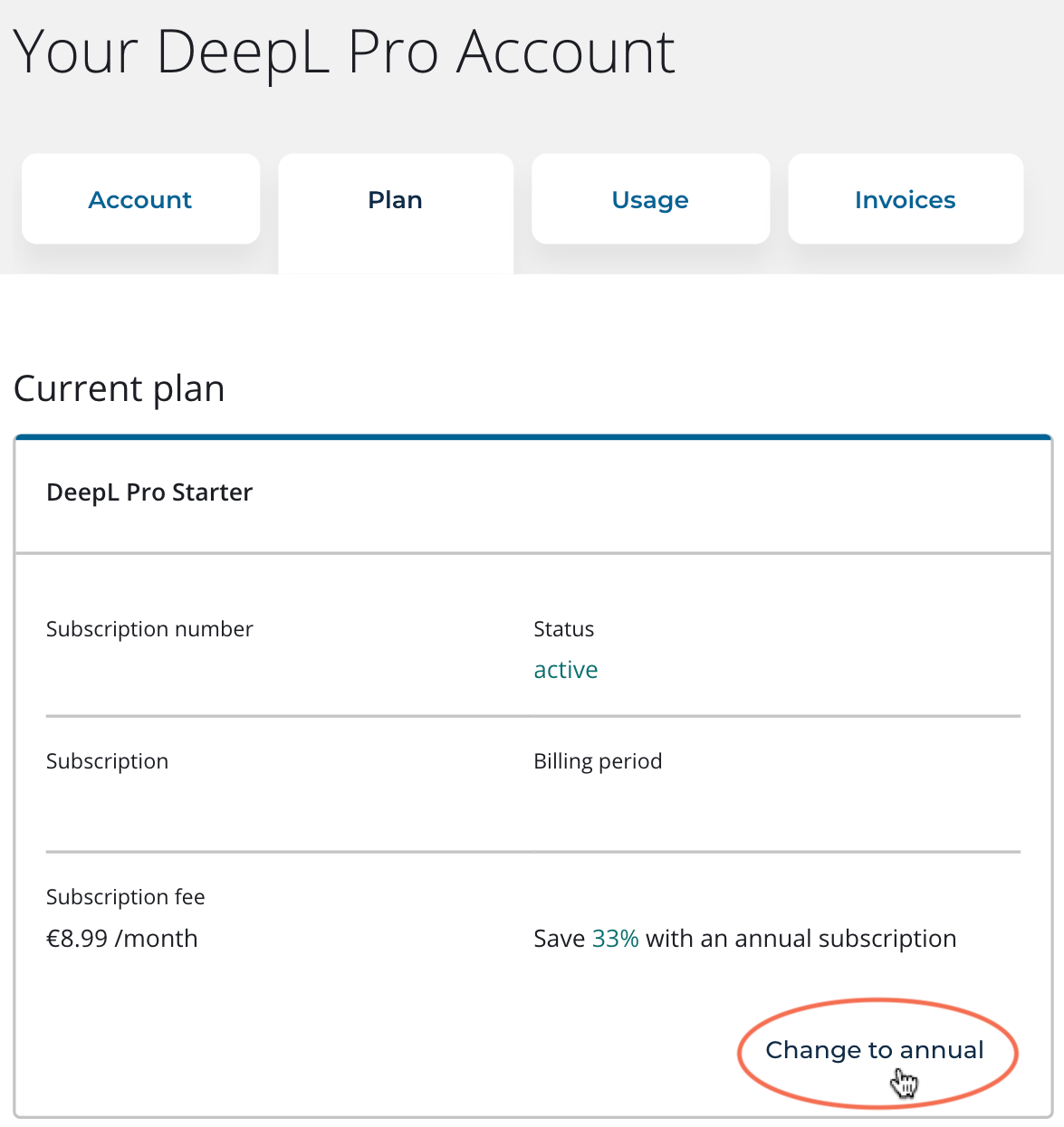1064x1127 pixels.
Task: Click the Subscription label
Action: [x=107, y=761]
